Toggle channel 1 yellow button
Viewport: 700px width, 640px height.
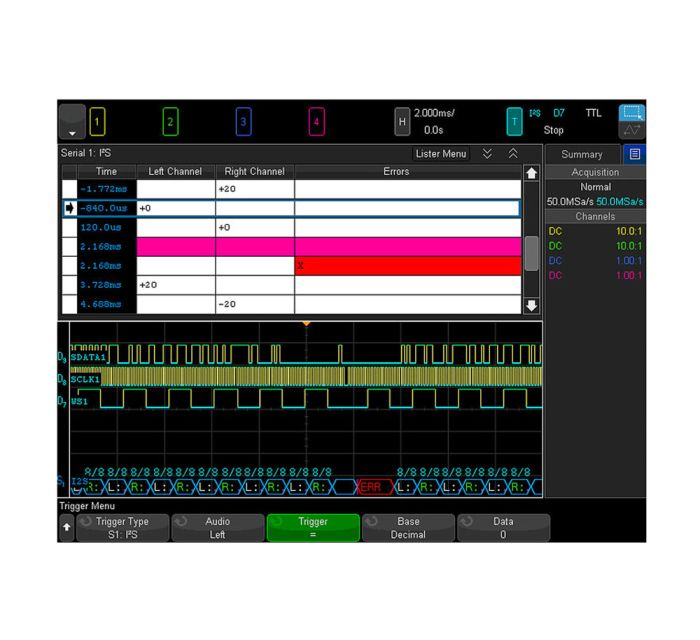click(97, 121)
